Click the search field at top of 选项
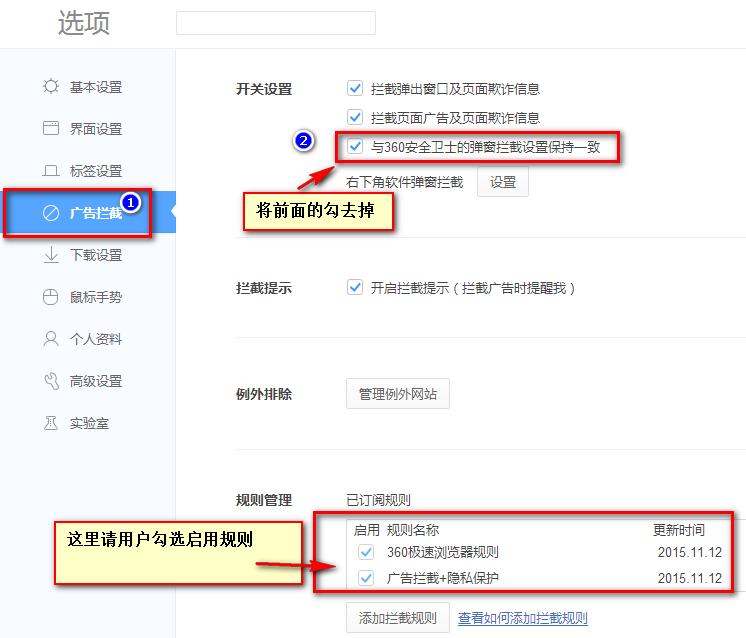This screenshot has height=638, width=746. click(x=275, y=23)
